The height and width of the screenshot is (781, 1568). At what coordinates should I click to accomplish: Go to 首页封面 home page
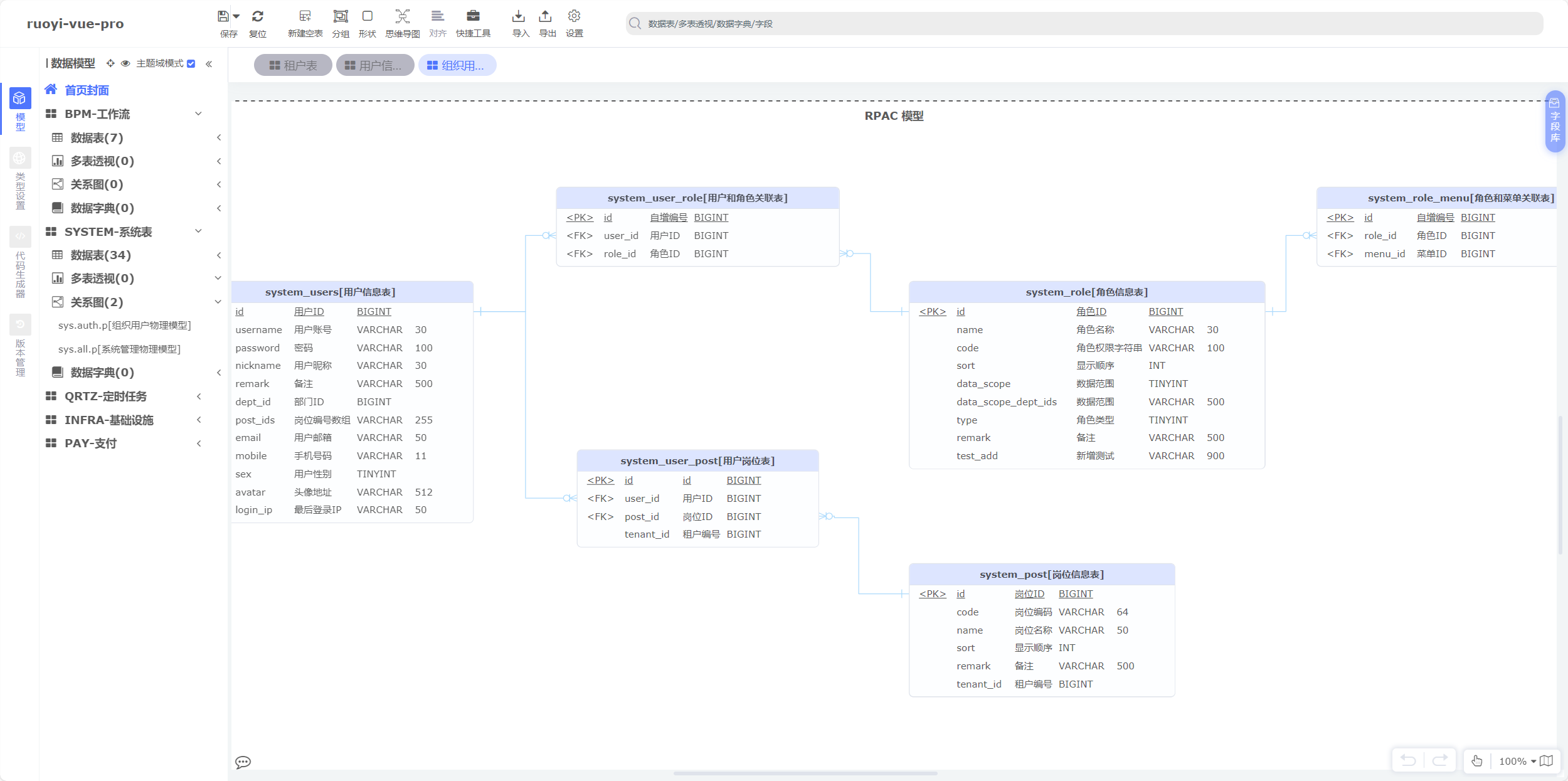(x=87, y=90)
